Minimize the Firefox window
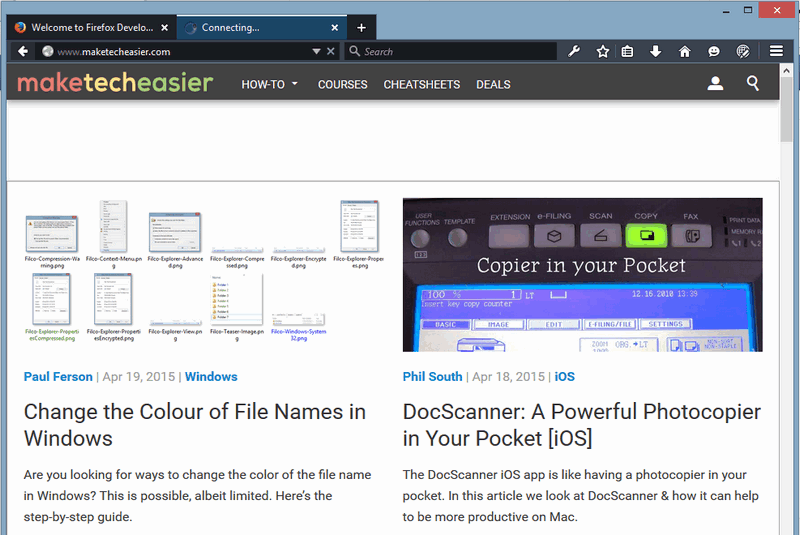 pyautogui.click(x=726, y=10)
